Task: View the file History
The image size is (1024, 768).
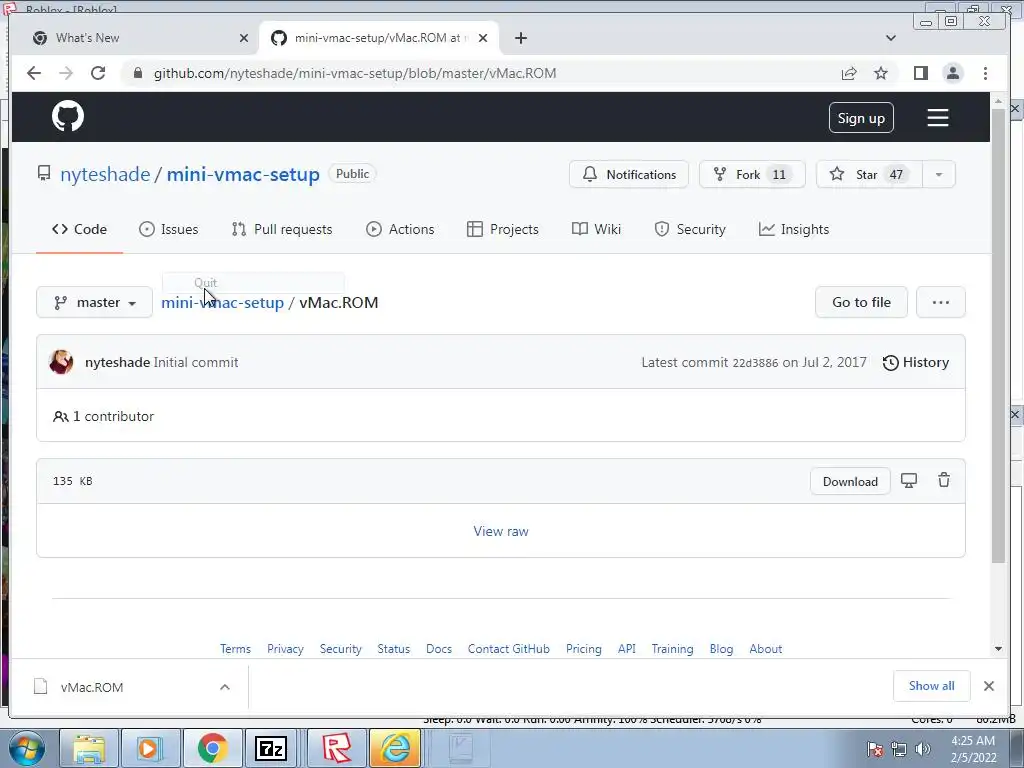Action: click(x=916, y=362)
